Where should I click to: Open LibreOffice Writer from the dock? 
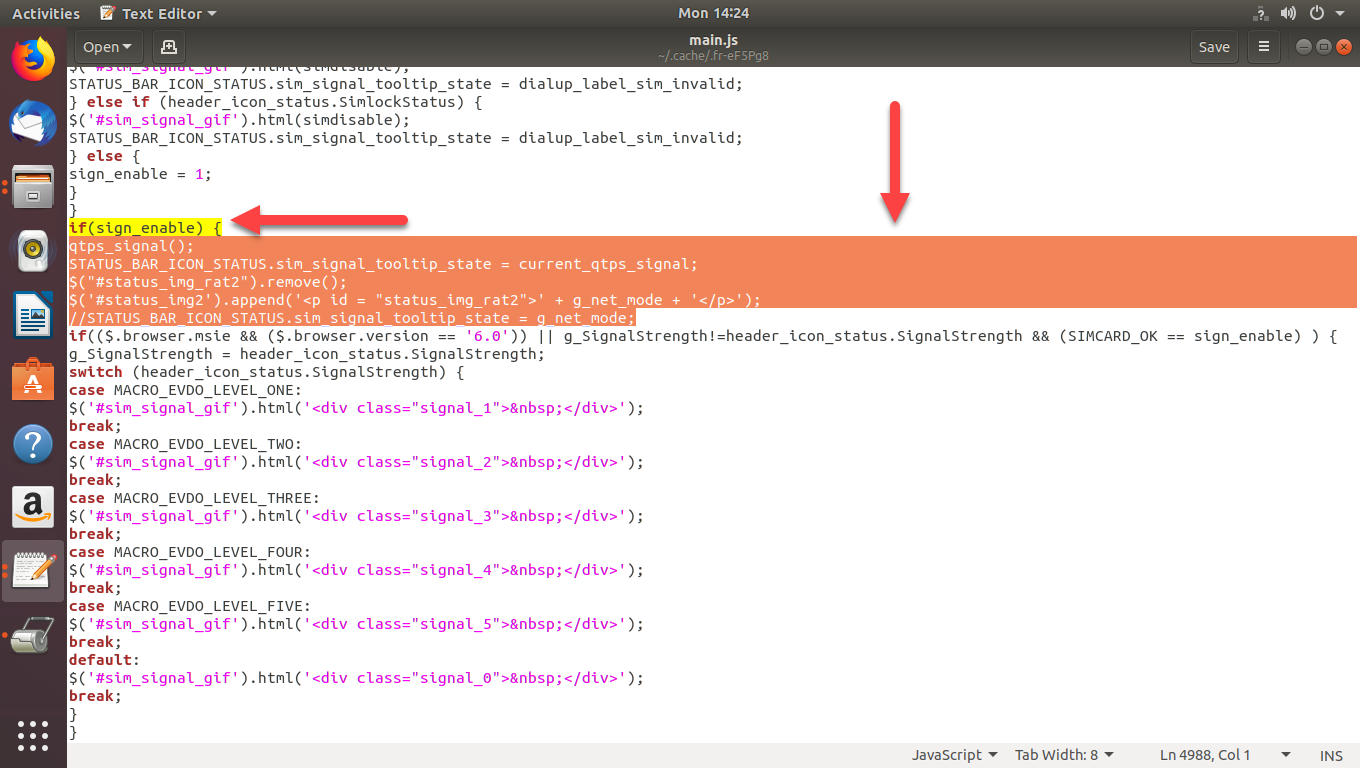[33, 315]
